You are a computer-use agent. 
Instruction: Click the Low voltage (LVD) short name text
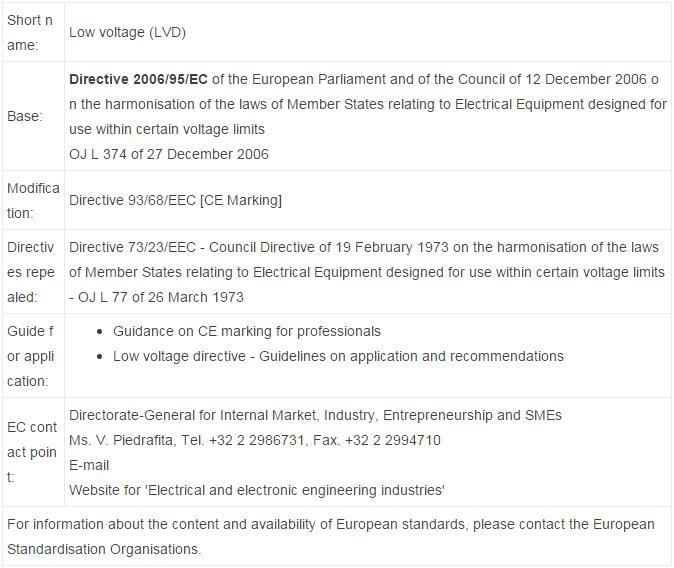127,32
